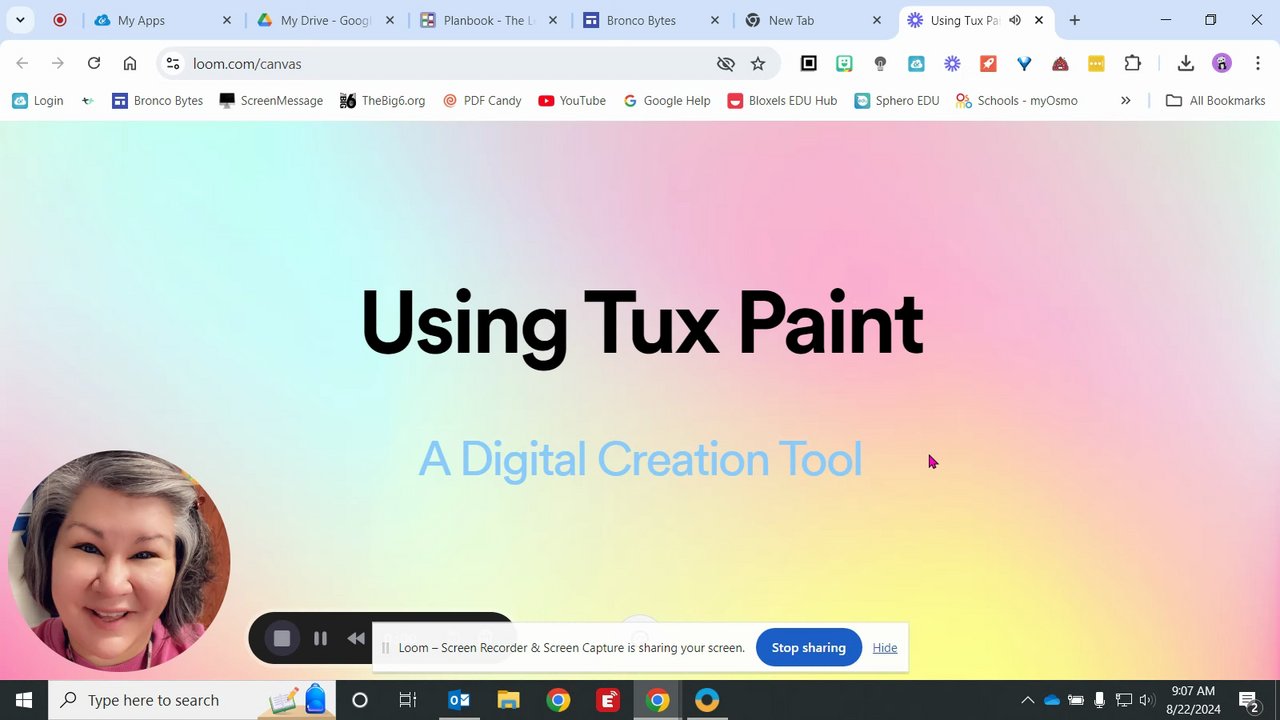Open the orange circular app on the taskbar
Screen dimensions: 1280x720
tap(707, 700)
